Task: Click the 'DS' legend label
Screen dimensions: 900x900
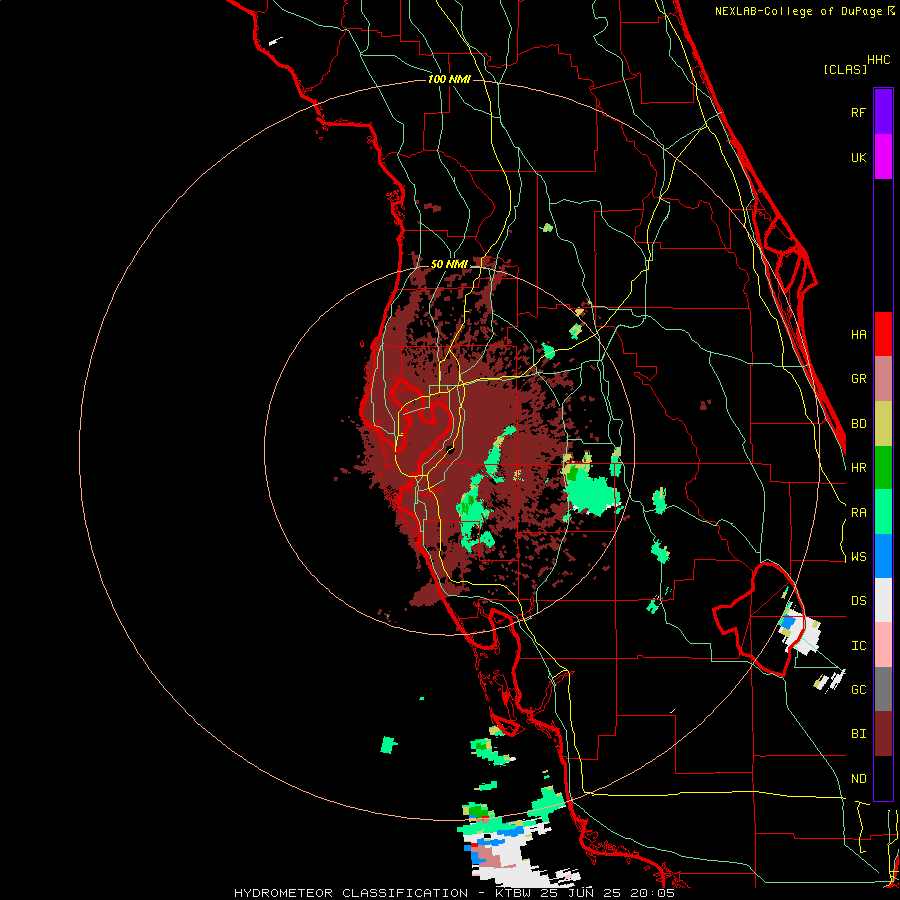Action: tap(858, 601)
